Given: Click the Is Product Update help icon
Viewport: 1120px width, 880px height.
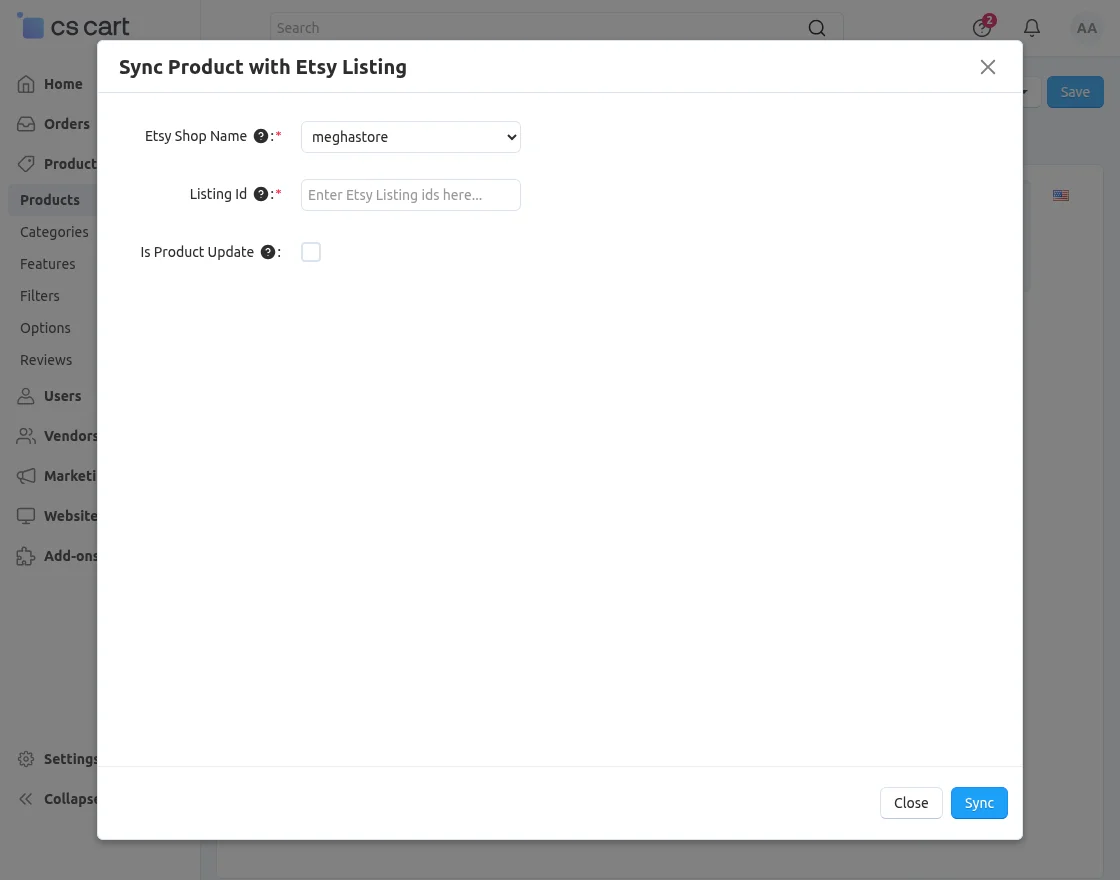Looking at the screenshot, I should (268, 252).
